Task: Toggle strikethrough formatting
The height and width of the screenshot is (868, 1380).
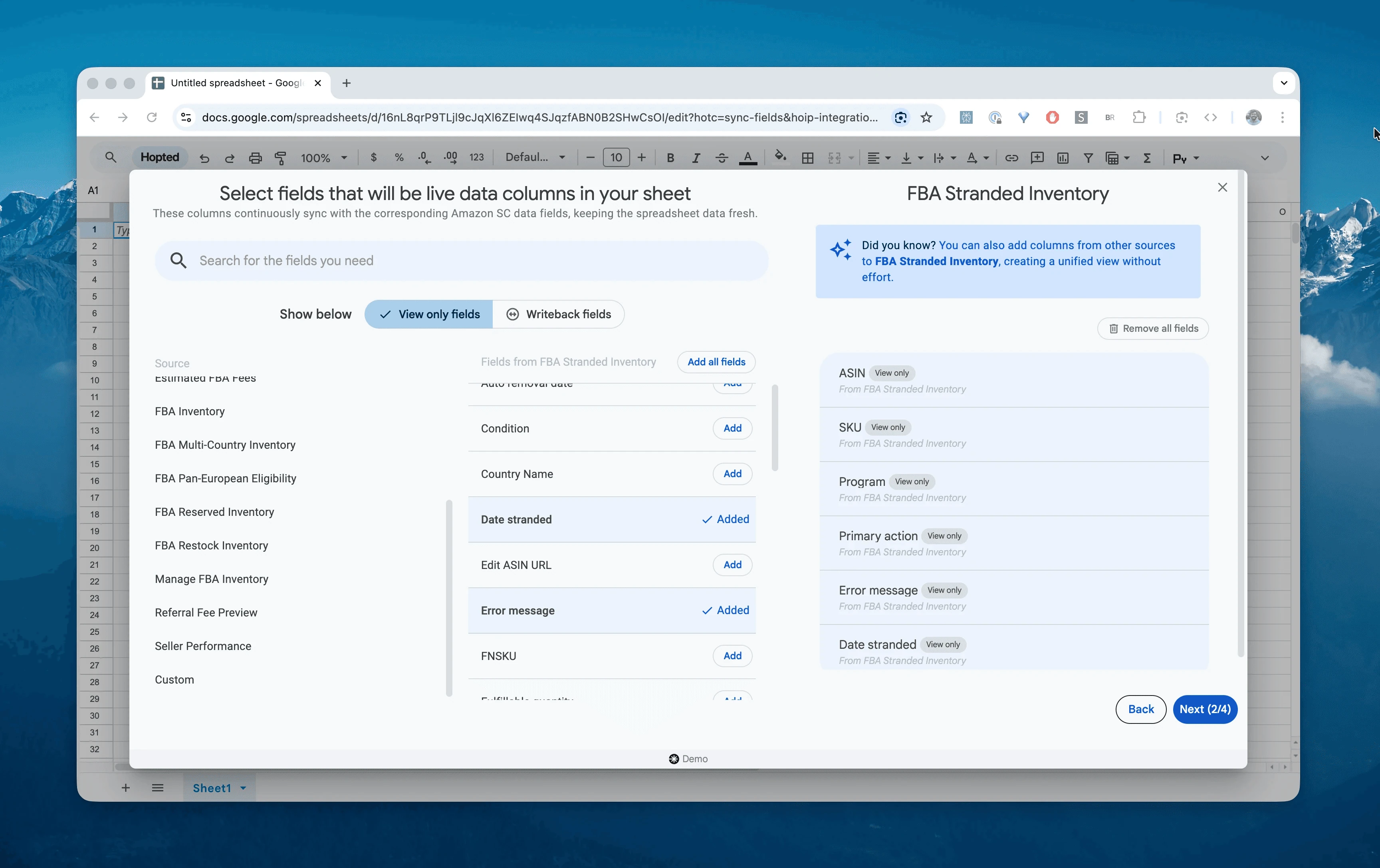Action: point(722,158)
